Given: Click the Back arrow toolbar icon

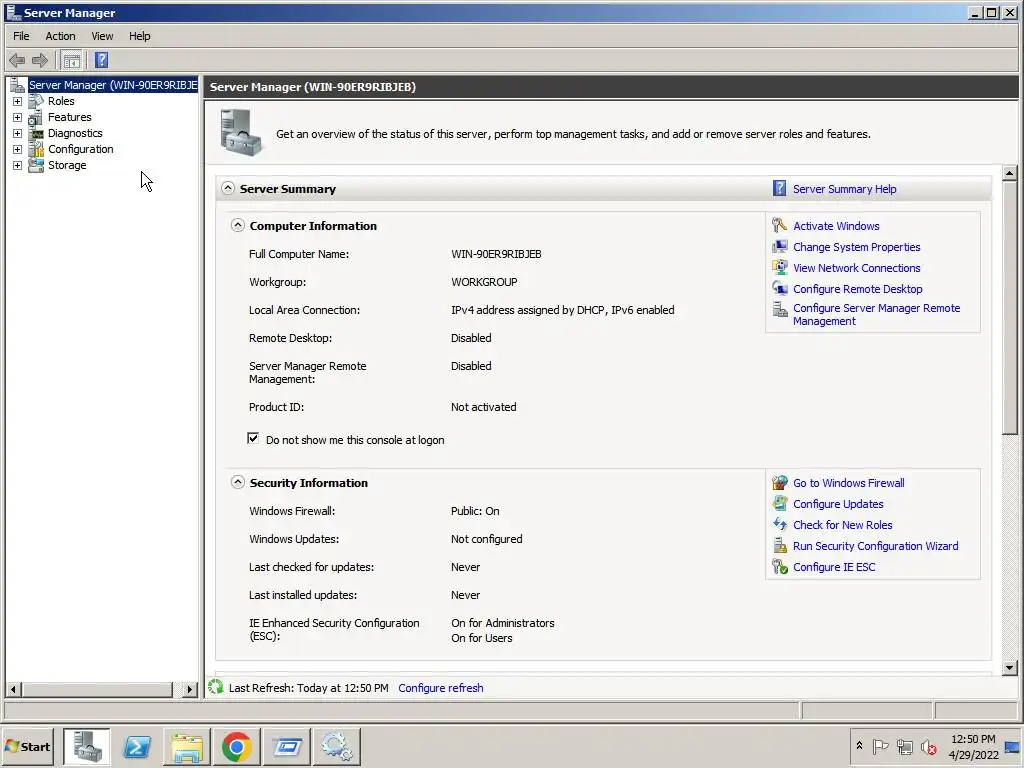Looking at the screenshot, I should point(17,61).
